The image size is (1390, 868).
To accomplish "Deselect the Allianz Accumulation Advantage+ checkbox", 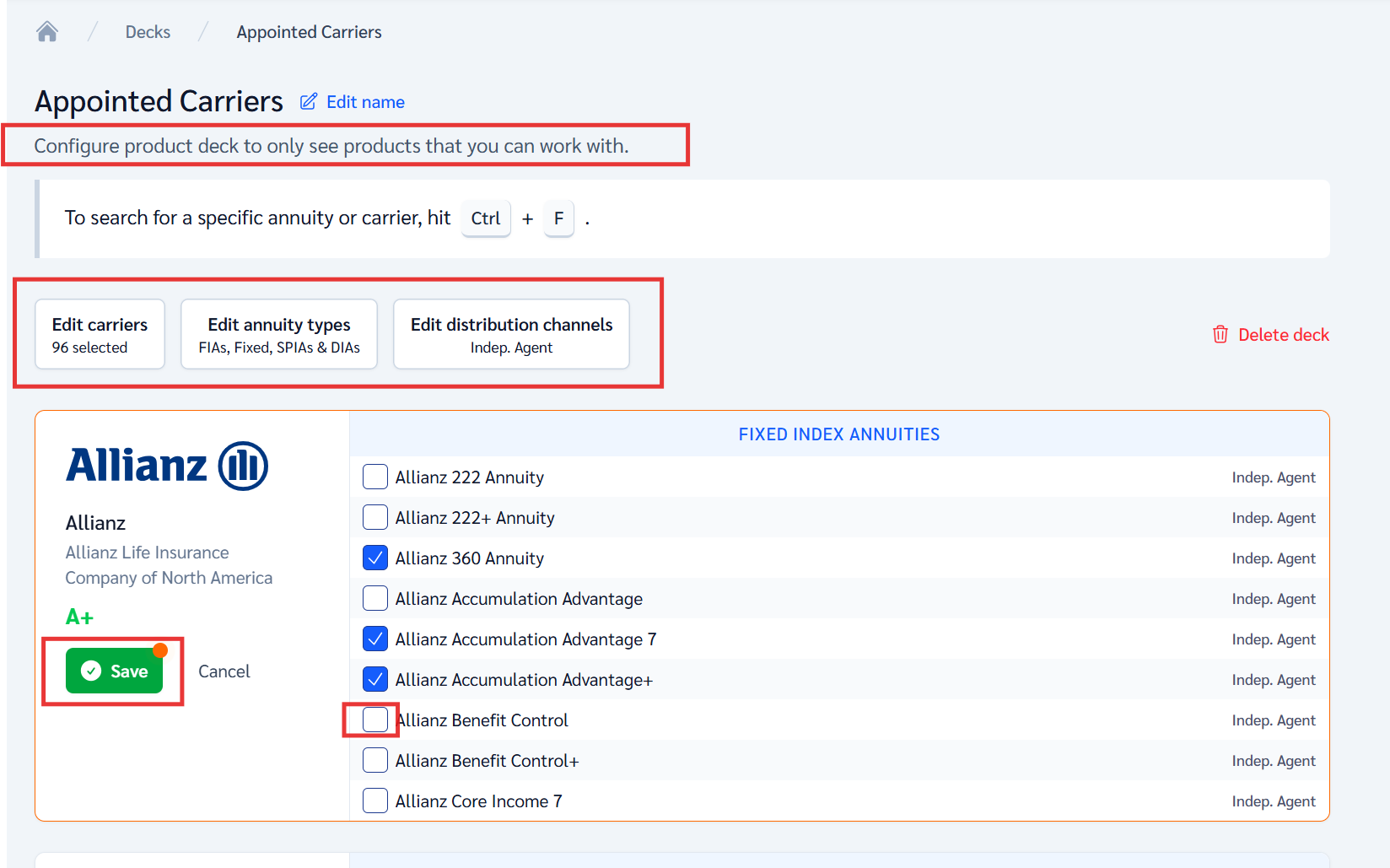I will [375, 679].
